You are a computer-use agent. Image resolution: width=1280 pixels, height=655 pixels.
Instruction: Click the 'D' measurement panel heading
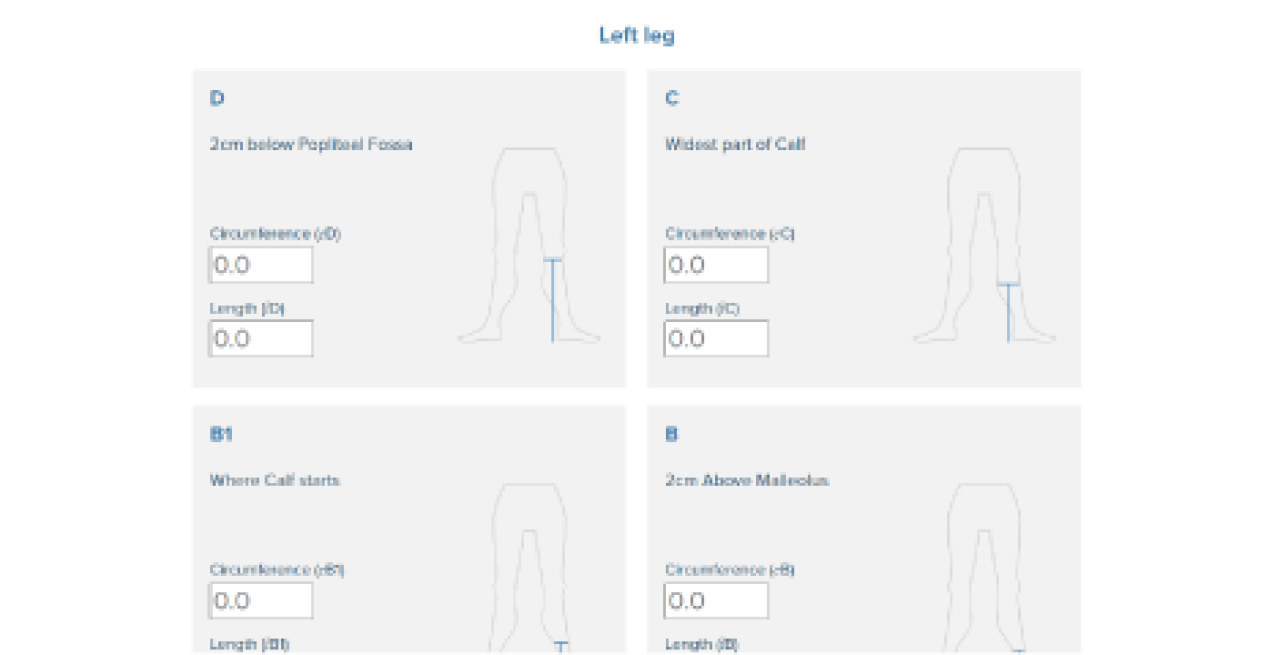tap(217, 98)
